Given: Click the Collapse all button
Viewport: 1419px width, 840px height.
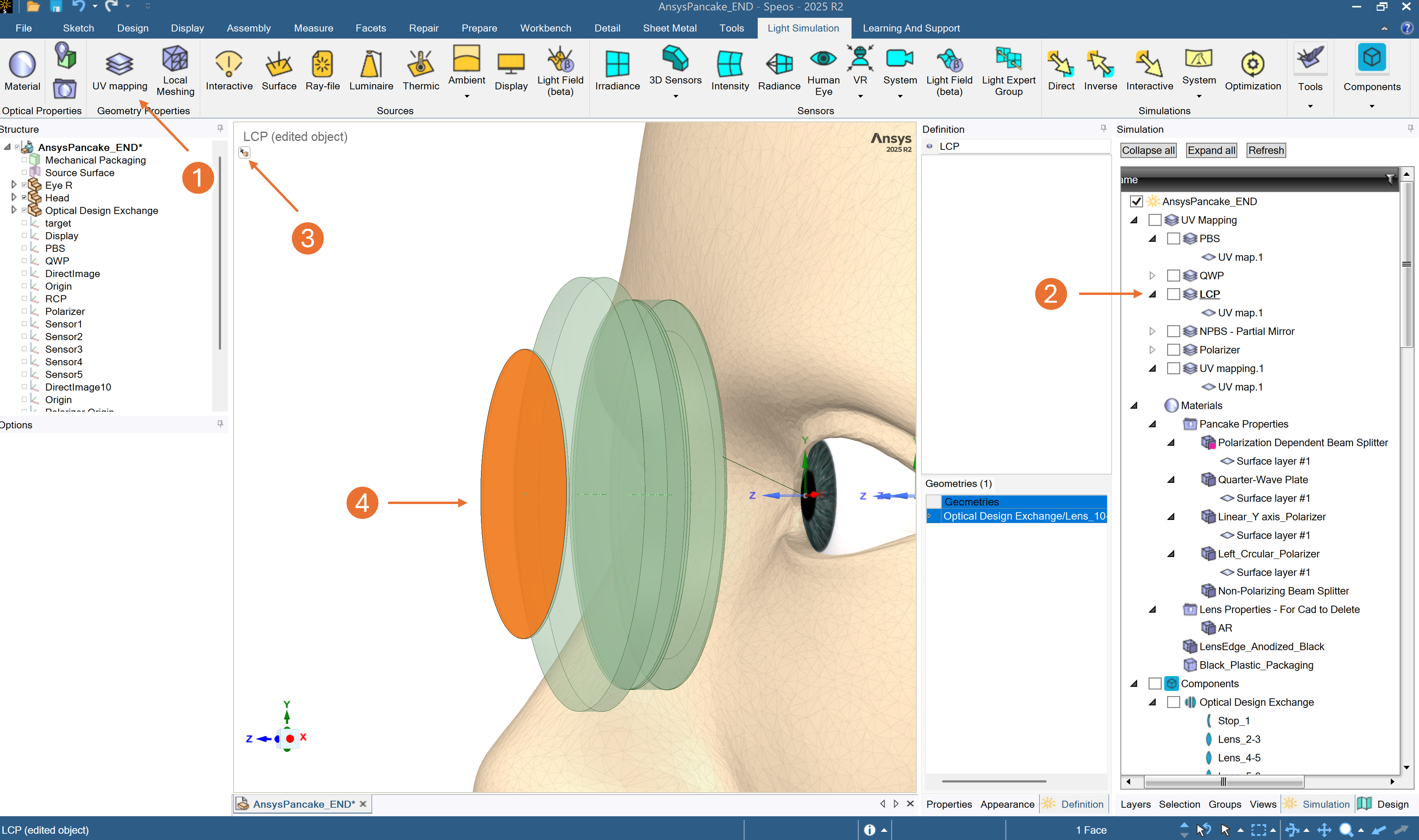Looking at the screenshot, I should (1148, 151).
